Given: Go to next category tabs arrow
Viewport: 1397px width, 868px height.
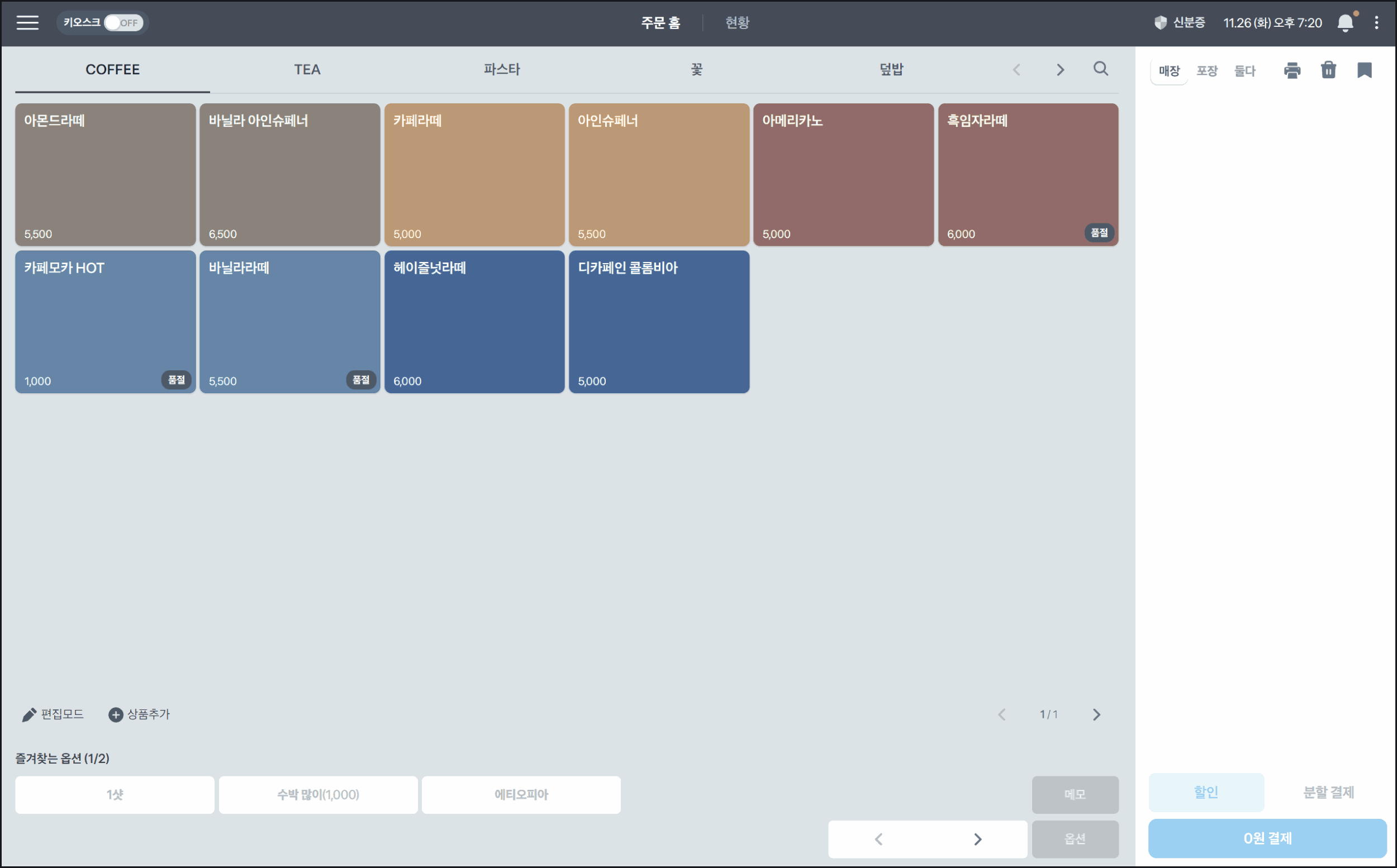Looking at the screenshot, I should click(x=1060, y=70).
